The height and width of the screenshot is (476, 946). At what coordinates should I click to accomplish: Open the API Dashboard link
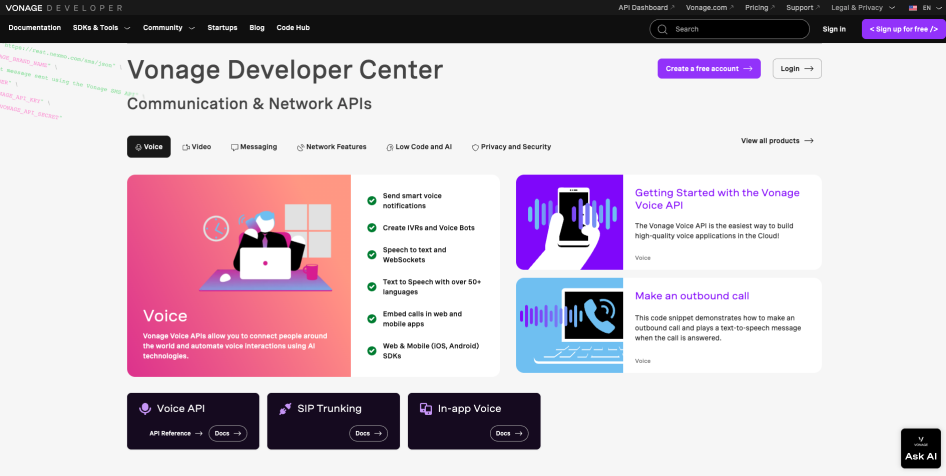click(646, 8)
